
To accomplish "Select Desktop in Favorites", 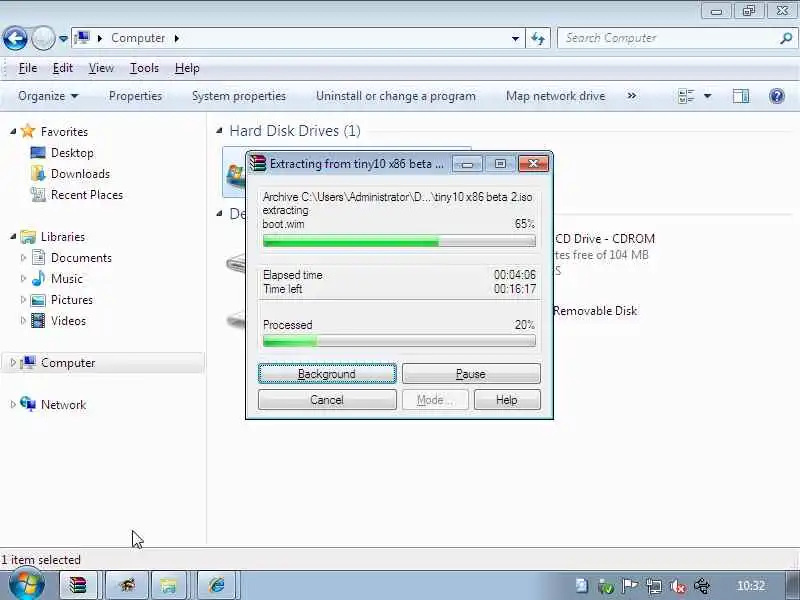I will (x=72, y=153).
